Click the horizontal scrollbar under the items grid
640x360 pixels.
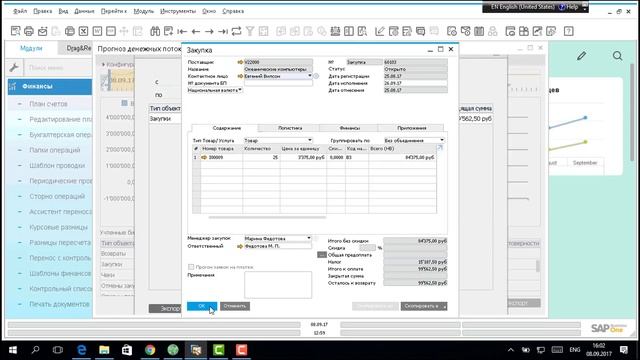pos(267,217)
